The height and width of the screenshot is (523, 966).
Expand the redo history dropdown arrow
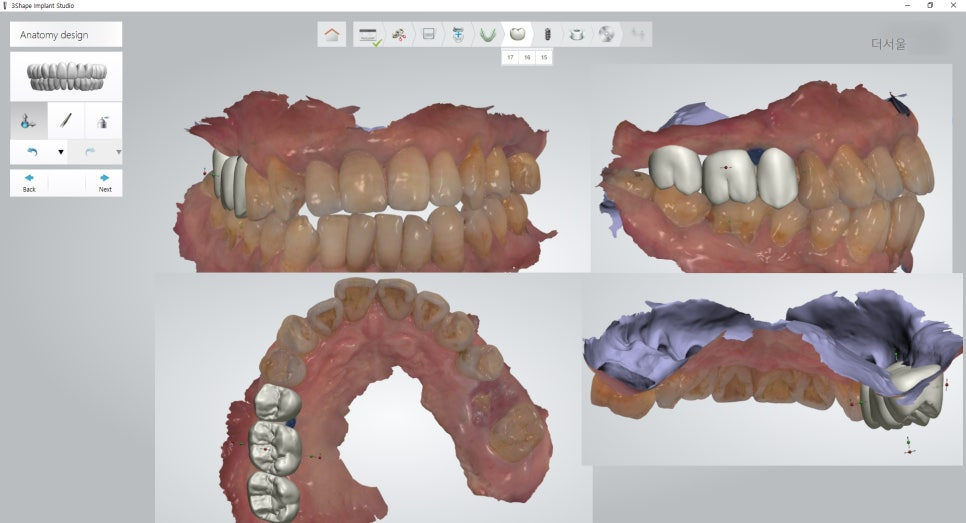(x=118, y=153)
